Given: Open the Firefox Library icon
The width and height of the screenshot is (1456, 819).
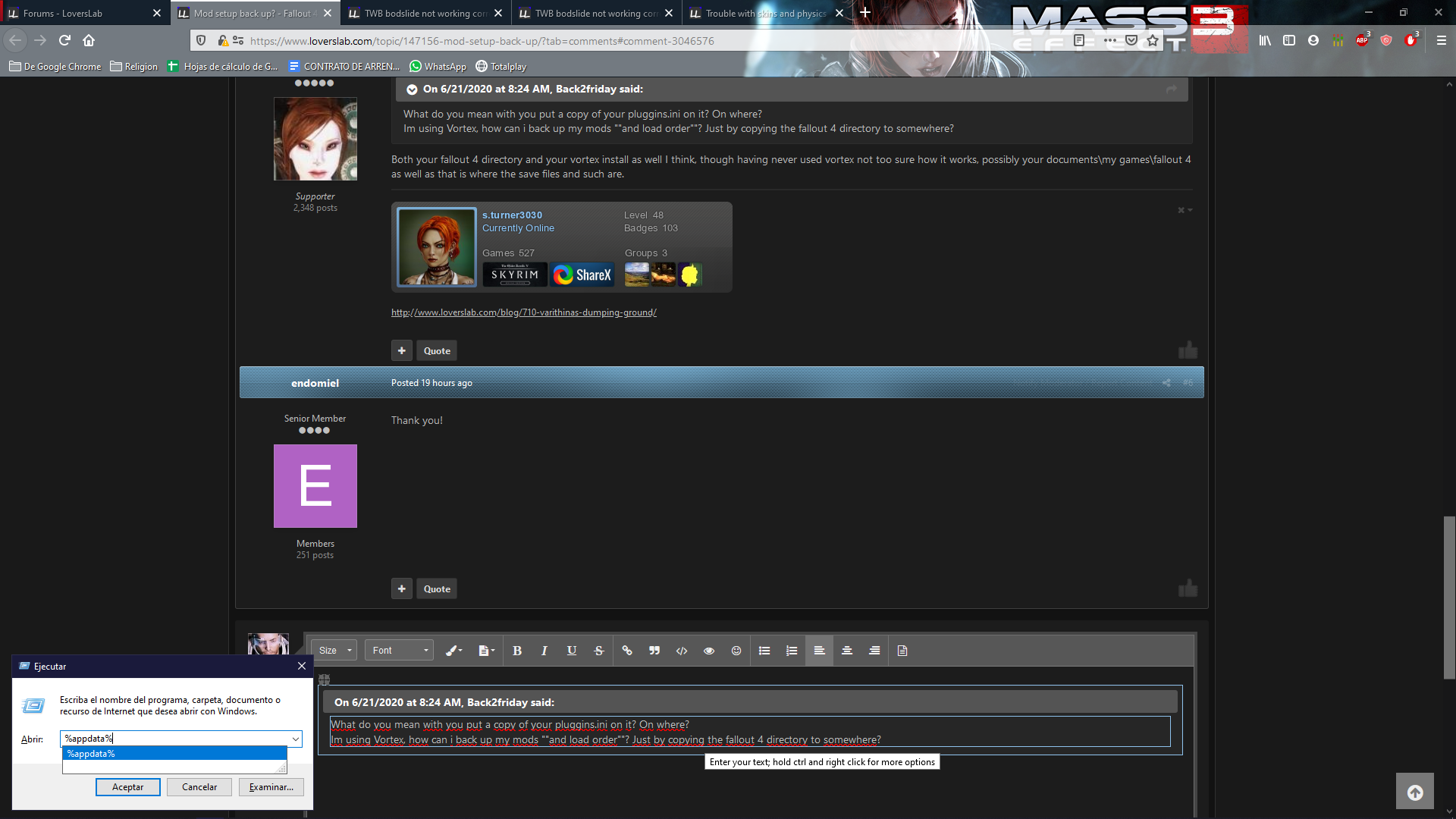Looking at the screenshot, I should tap(1265, 40).
